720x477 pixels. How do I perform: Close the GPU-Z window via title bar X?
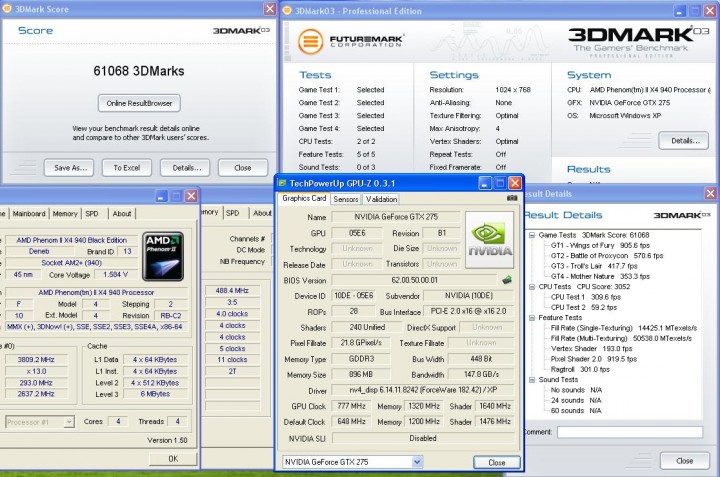point(515,184)
